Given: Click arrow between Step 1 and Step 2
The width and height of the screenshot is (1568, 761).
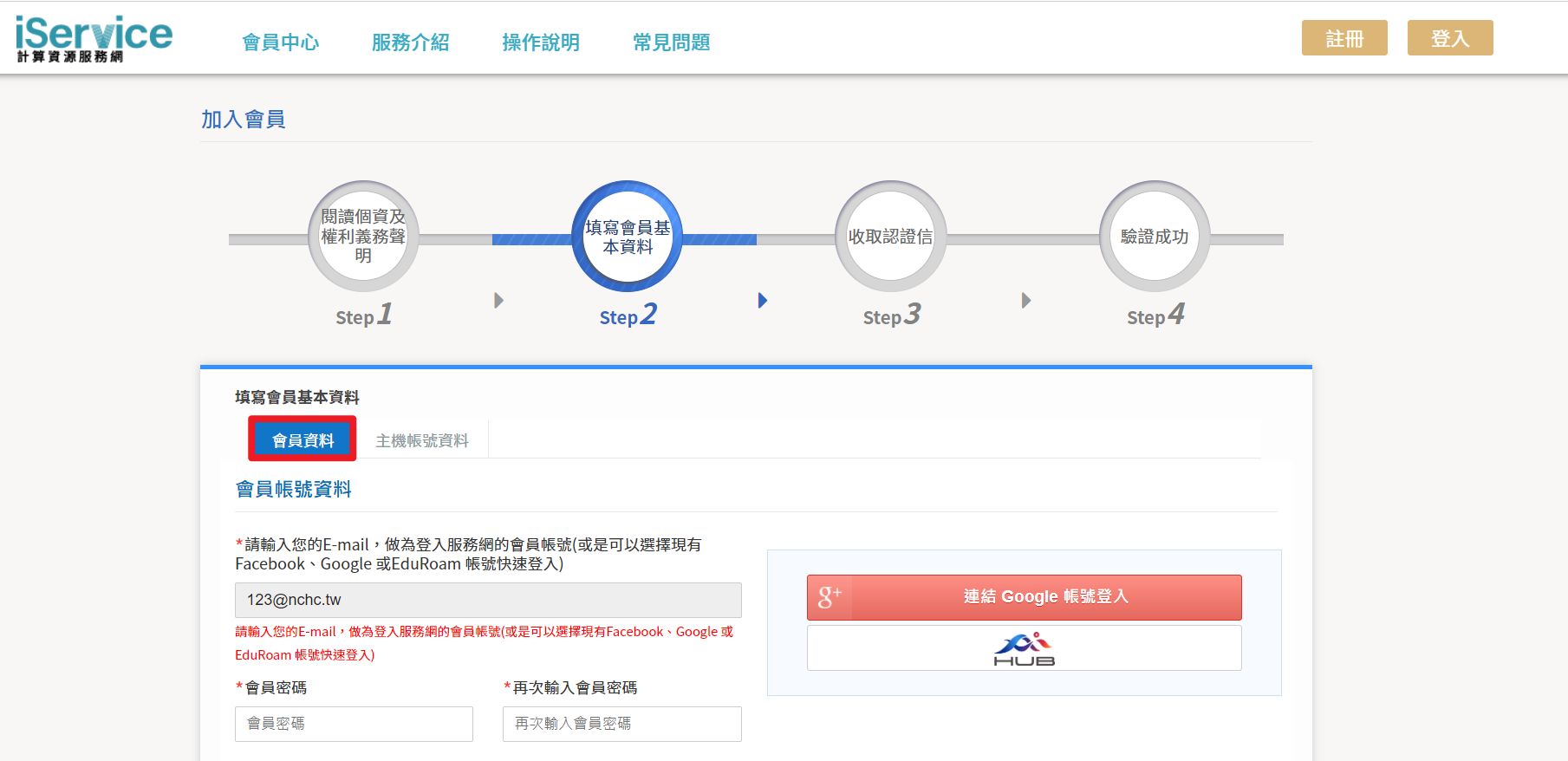Looking at the screenshot, I should point(498,301).
